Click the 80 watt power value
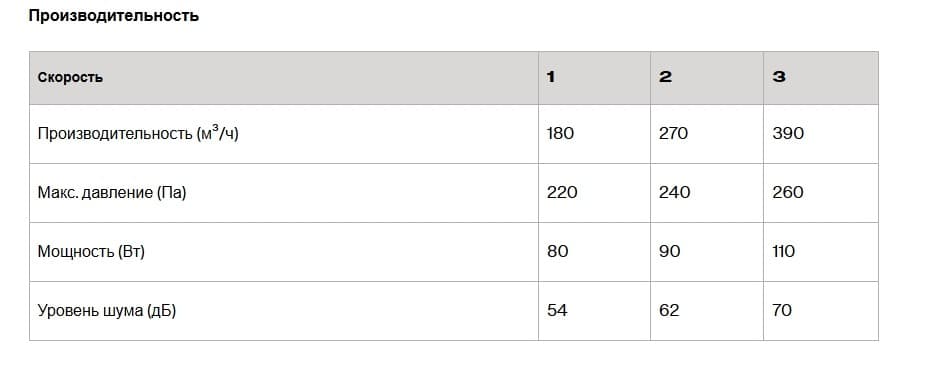Image resolution: width=929 pixels, height=368 pixels. (557, 252)
